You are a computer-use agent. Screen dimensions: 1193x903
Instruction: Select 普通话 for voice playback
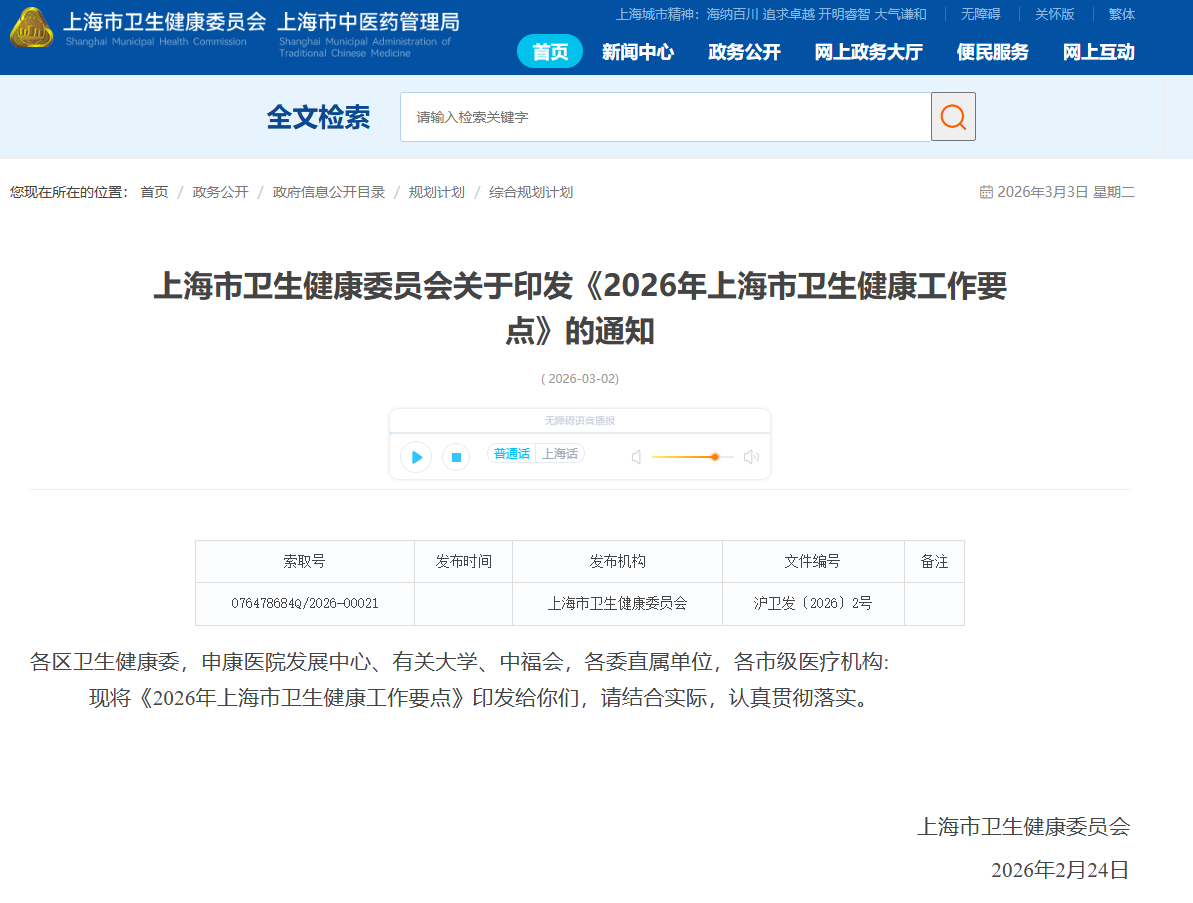pyautogui.click(x=510, y=453)
